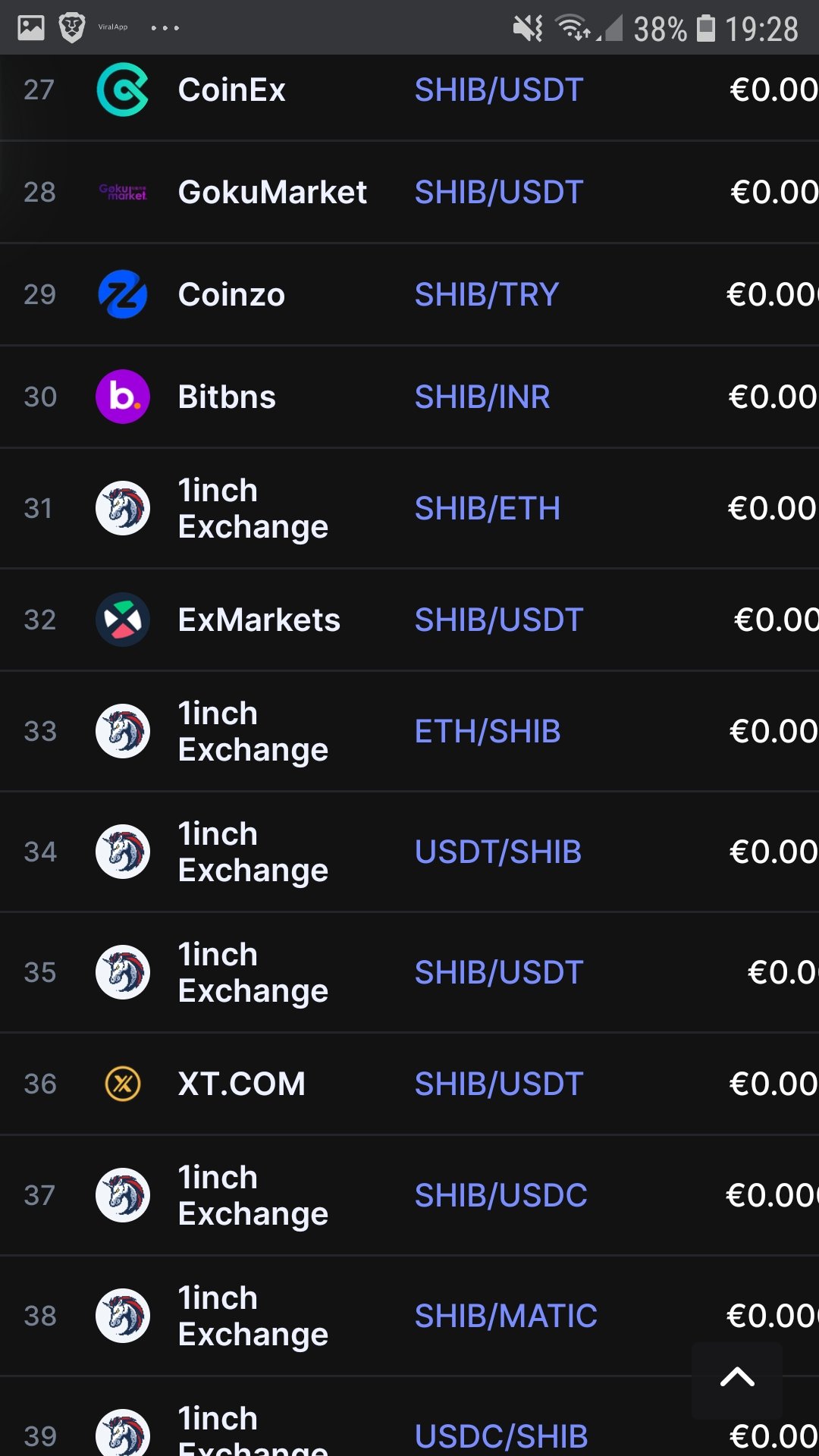Open the SHIB/MATIC trading pair
Viewport: 819px width, 1456px height.
point(506,1316)
